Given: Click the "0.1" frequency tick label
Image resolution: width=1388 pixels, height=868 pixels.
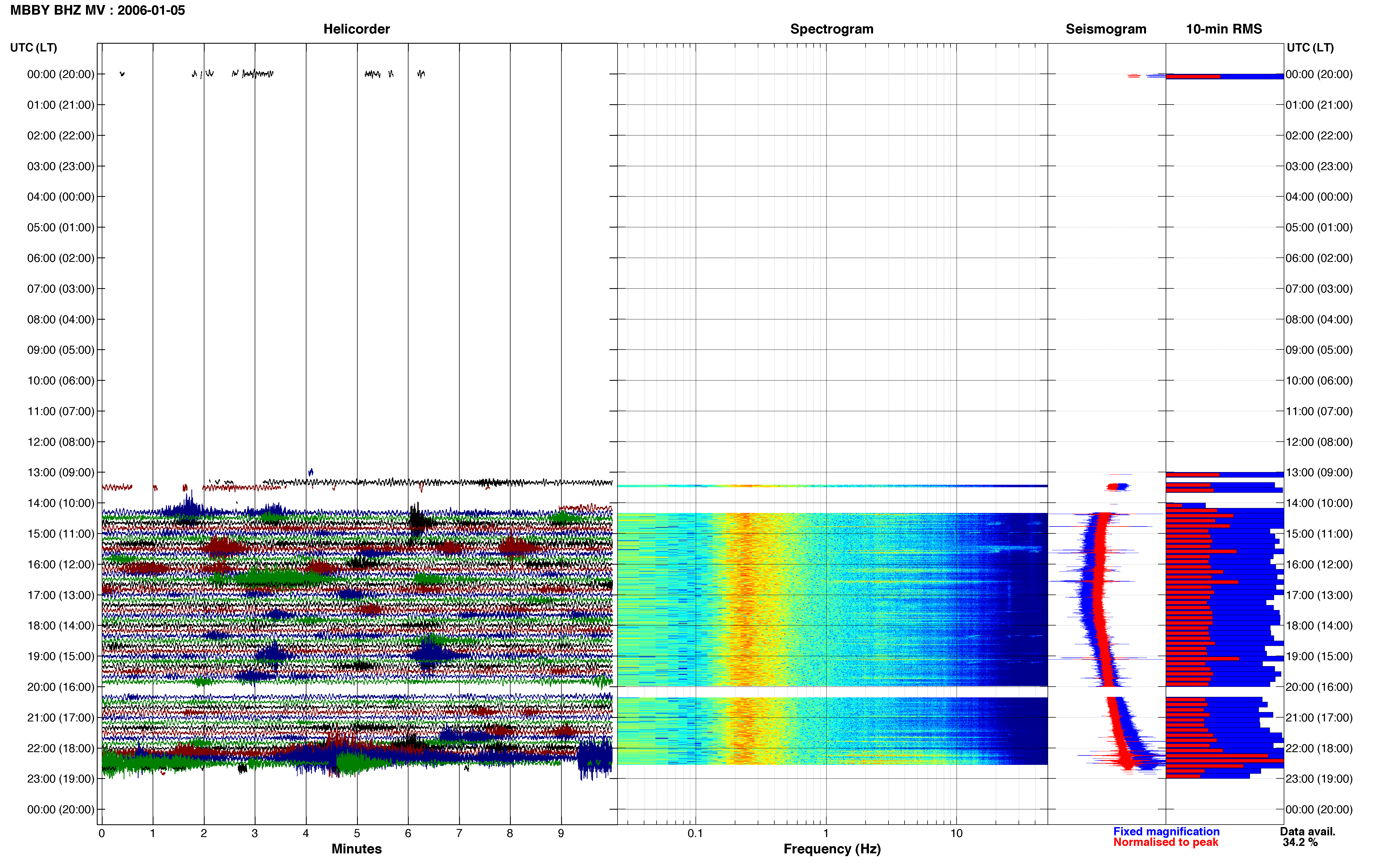Looking at the screenshot, I should [x=696, y=833].
